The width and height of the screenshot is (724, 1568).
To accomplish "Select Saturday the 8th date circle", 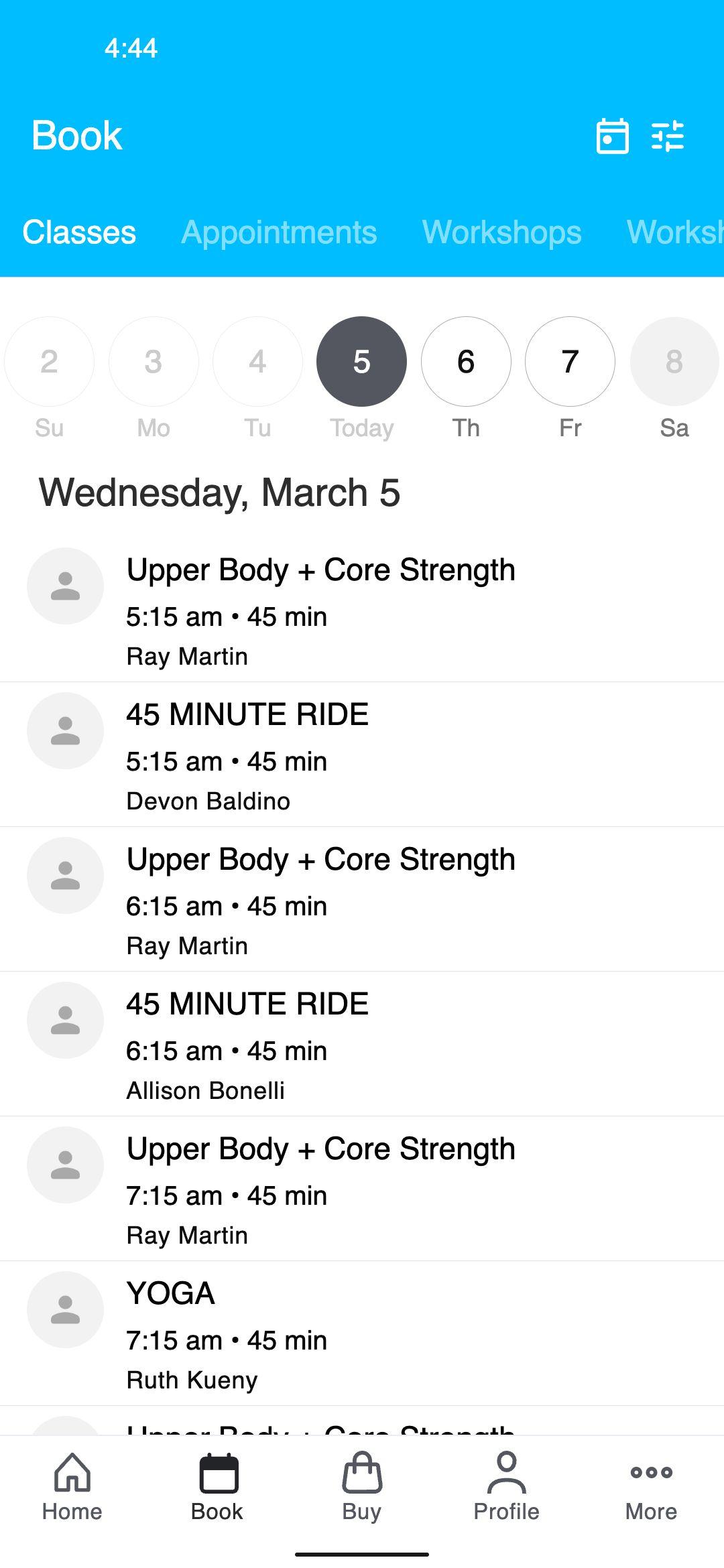I will (x=674, y=362).
